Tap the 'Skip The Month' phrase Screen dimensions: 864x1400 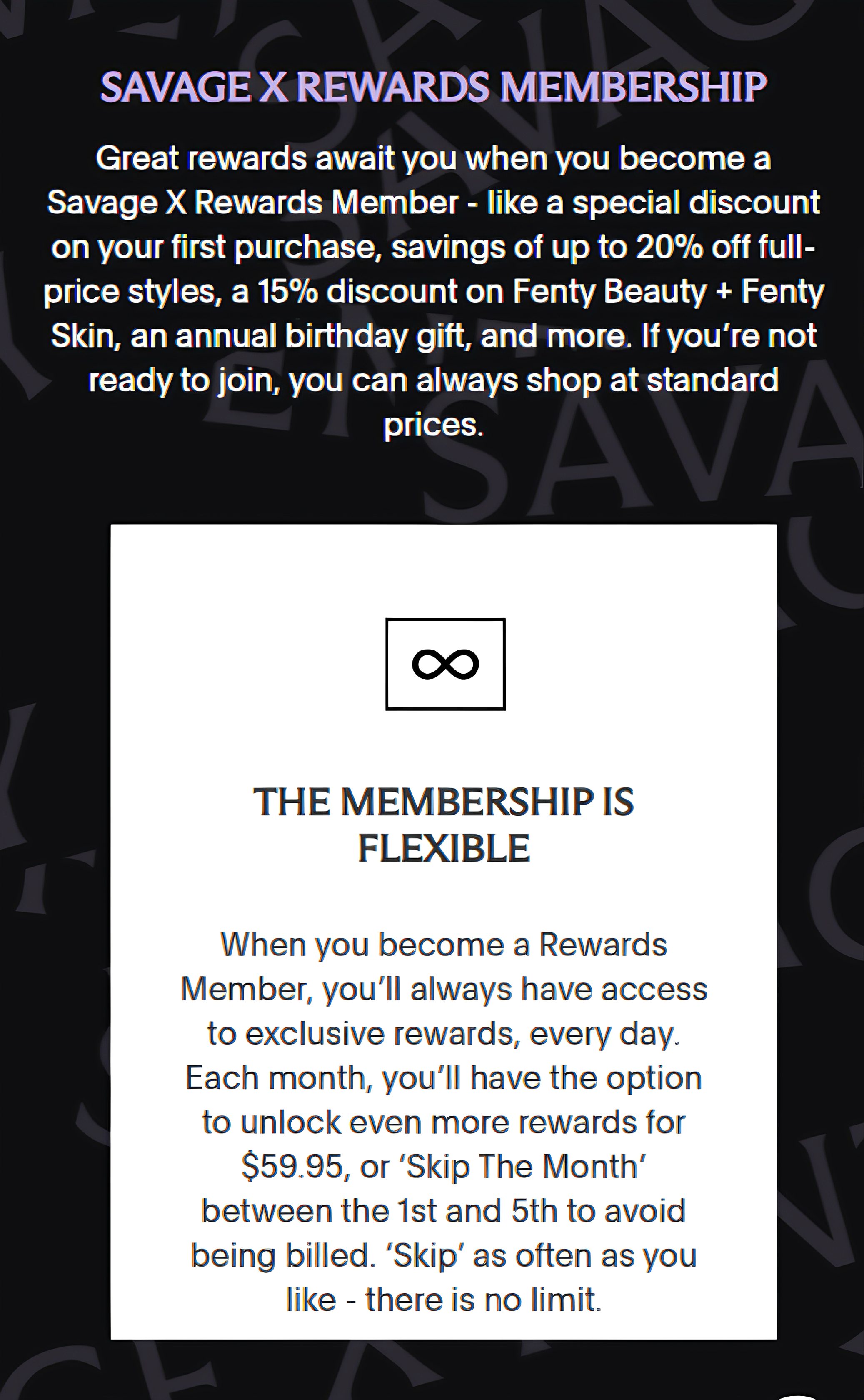pos(525,1166)
